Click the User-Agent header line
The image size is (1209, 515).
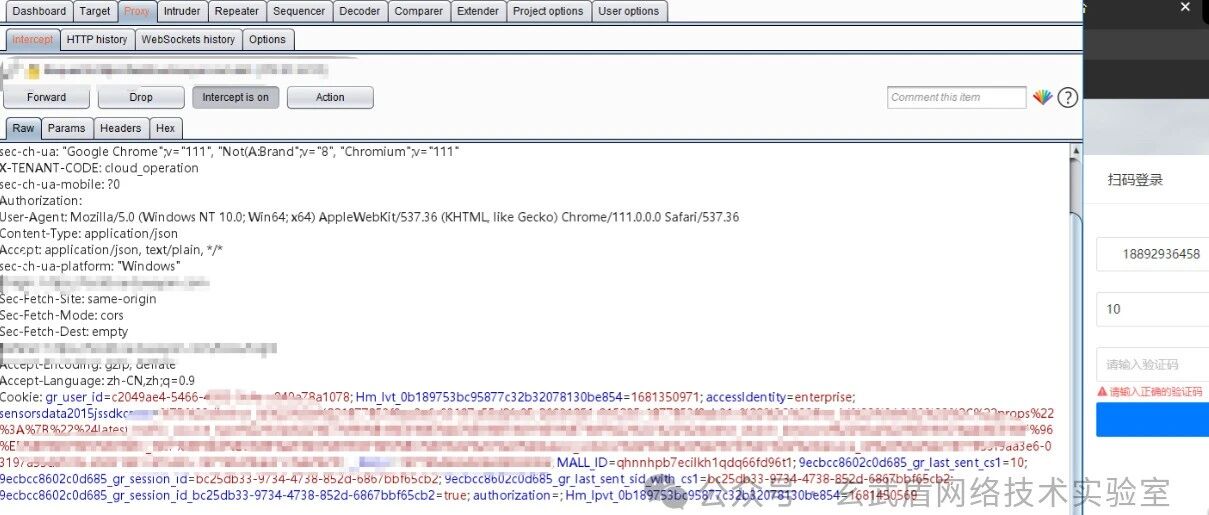[x=369, y=217]
